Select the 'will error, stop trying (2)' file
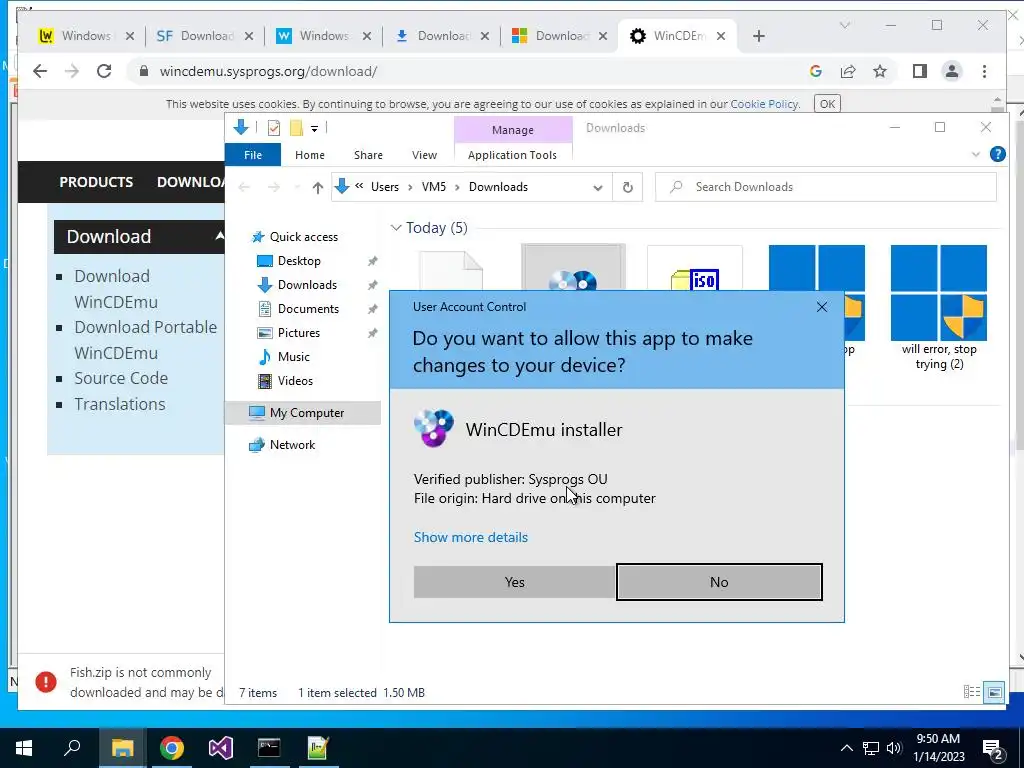1024x768 pixels. click(938, 307)
